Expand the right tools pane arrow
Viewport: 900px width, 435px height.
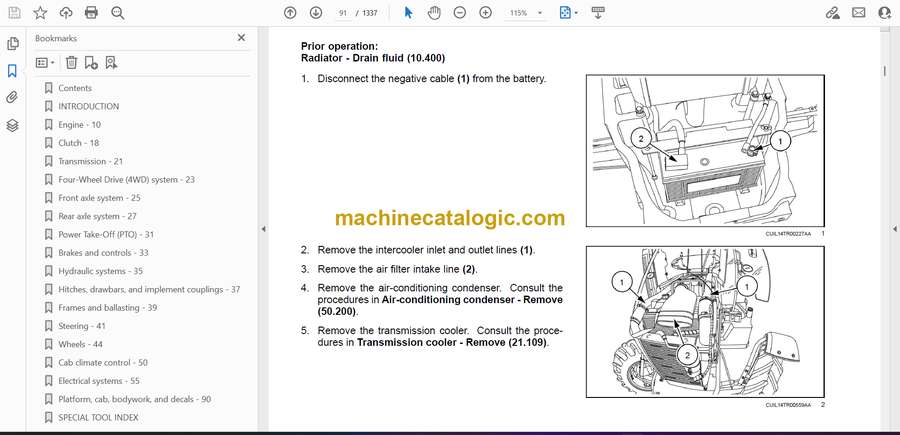(894, 229)
